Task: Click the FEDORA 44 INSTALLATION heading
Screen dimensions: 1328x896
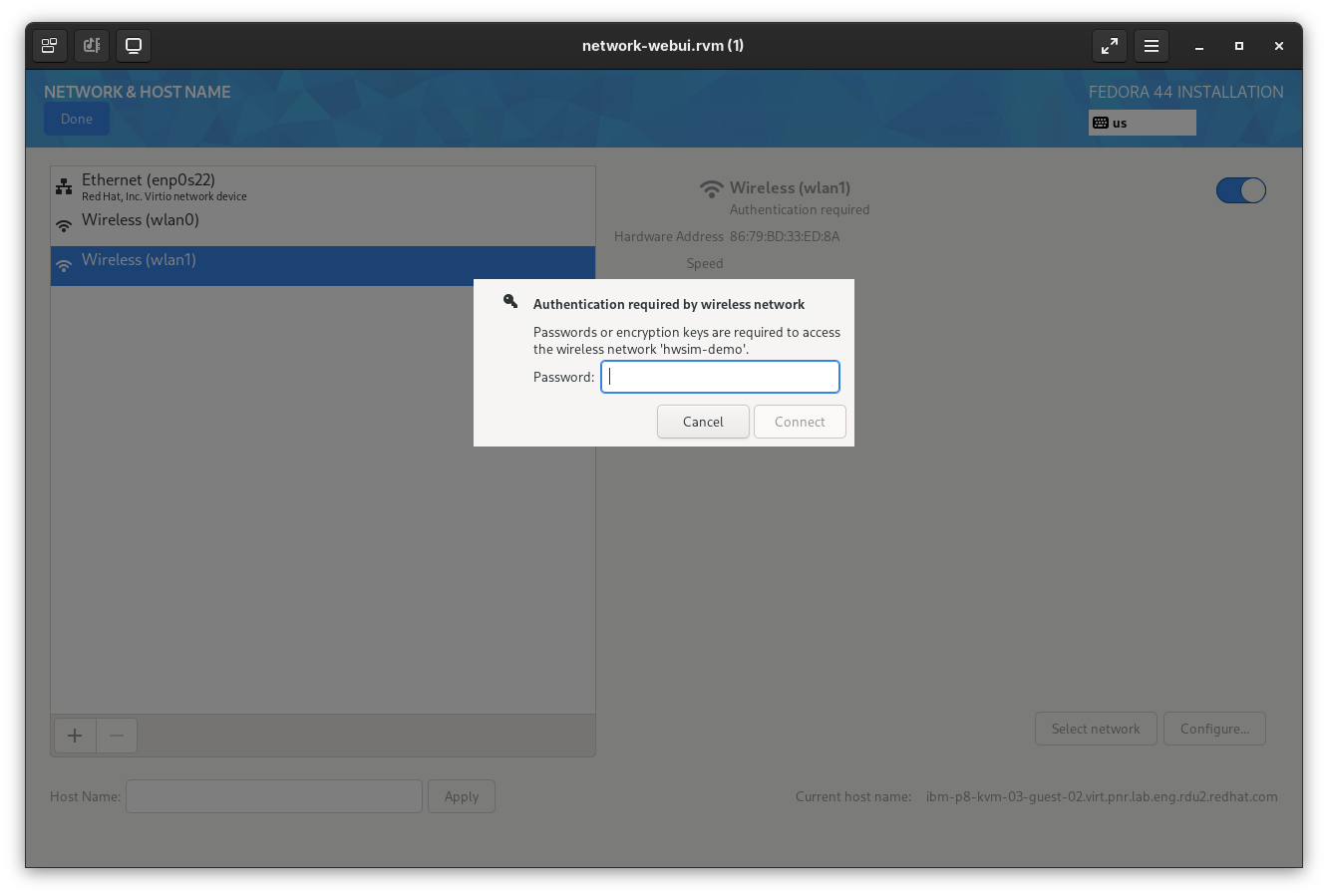Action: point(1186,92)
